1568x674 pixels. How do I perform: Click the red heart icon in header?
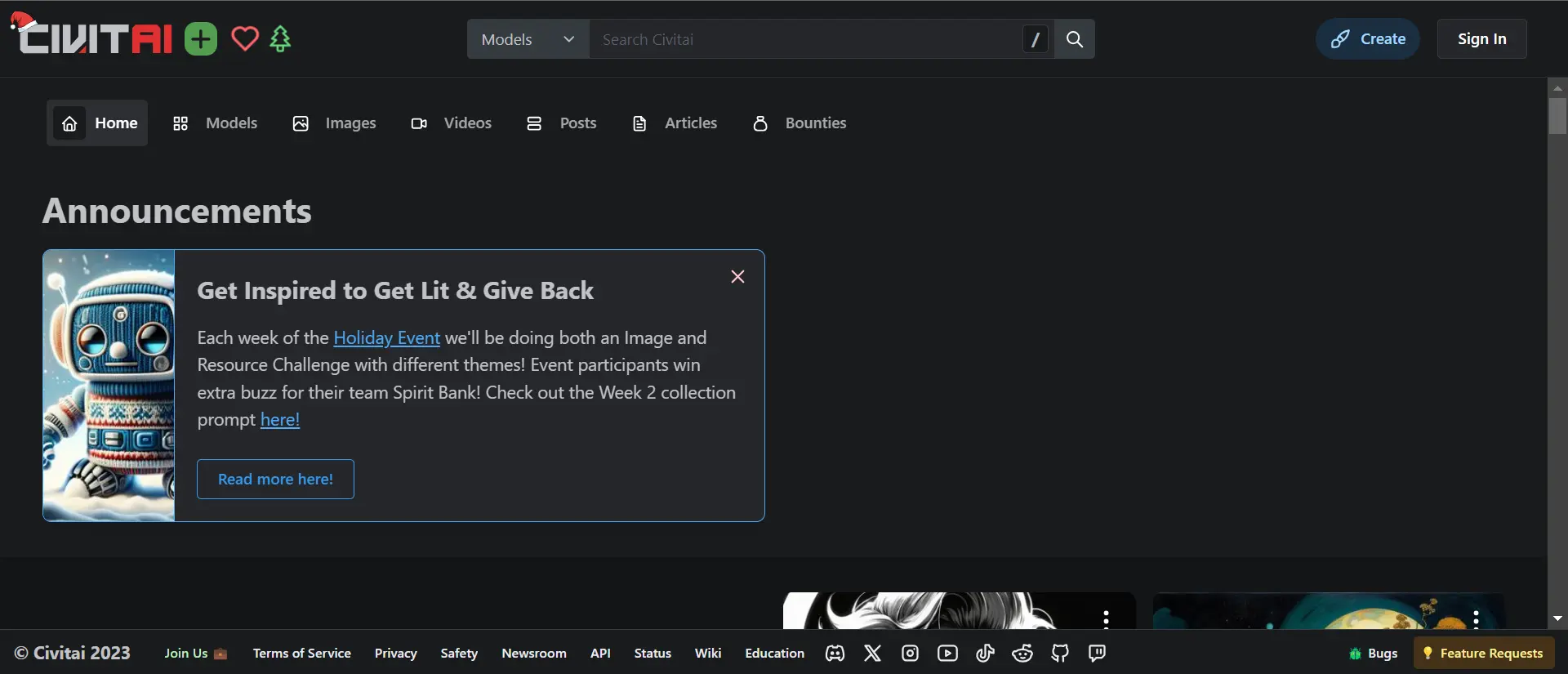[x=245, y=38]
